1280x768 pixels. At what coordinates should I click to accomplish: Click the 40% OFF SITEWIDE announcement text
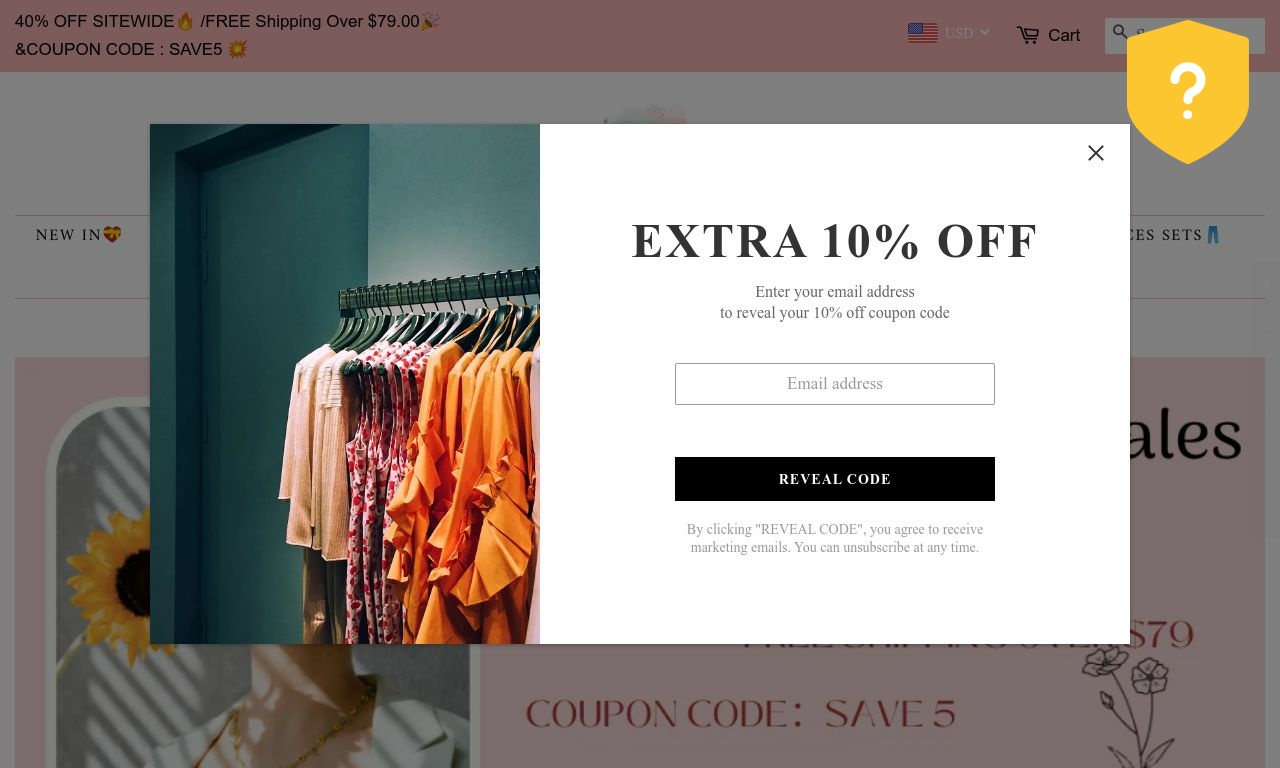tap(95, 21)
